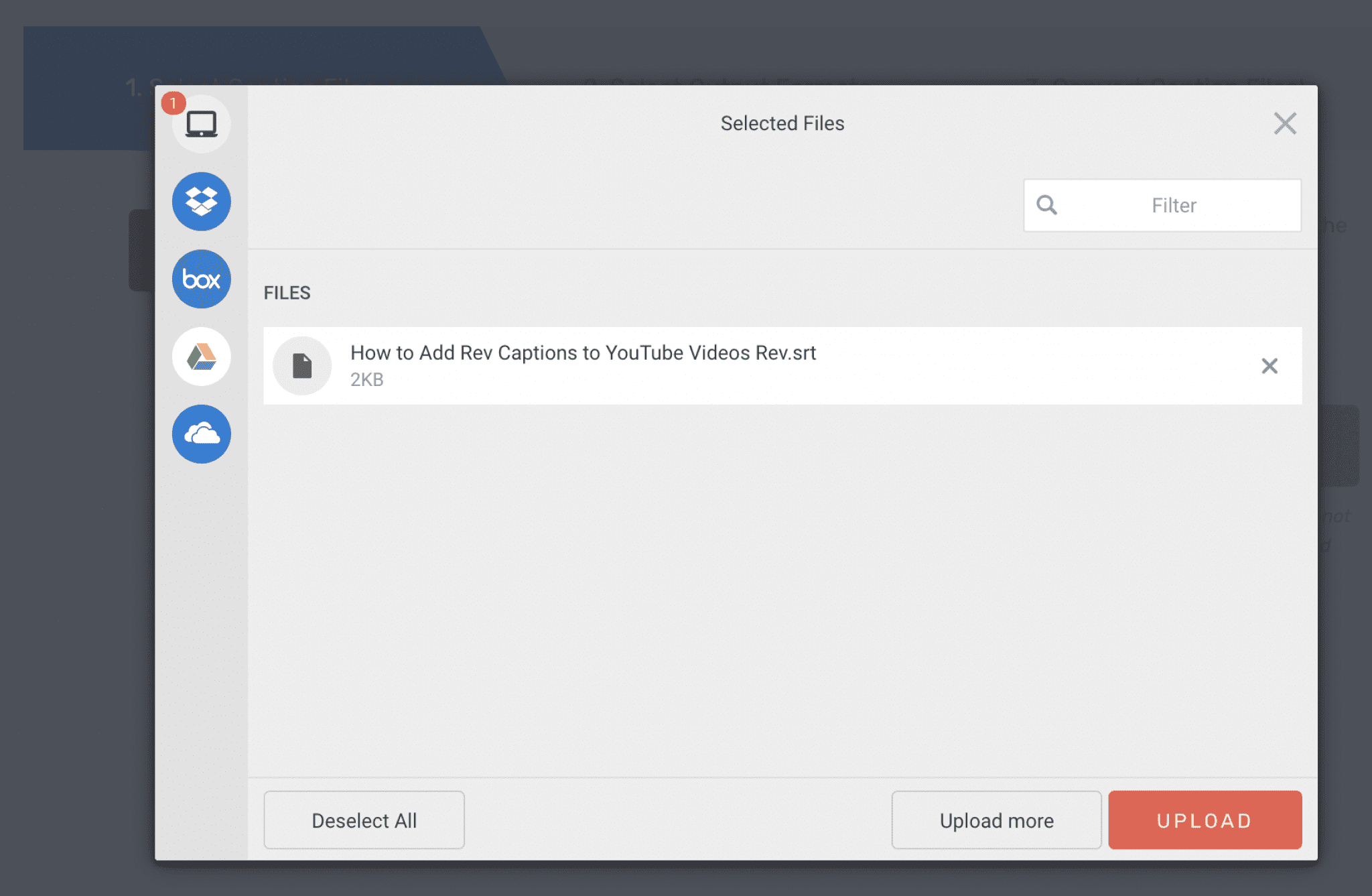Click the FILES section heading
1372x896 pixels.
tap(287, 293)
